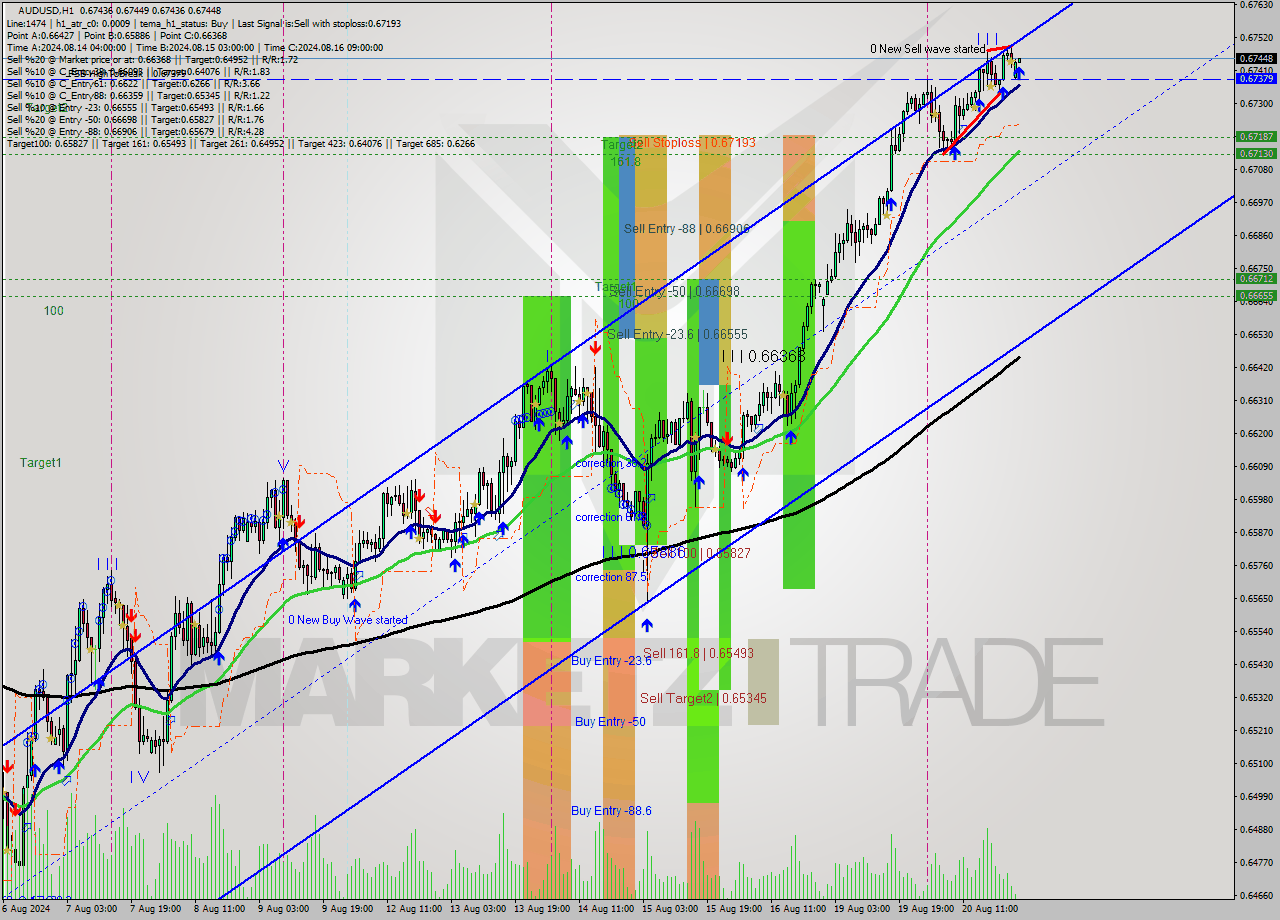Image resolution: width=1280 pixels, height=920 pixels.
Task: Click the '15 Aug 19:00' time label
Action: (x=735, y=910)
